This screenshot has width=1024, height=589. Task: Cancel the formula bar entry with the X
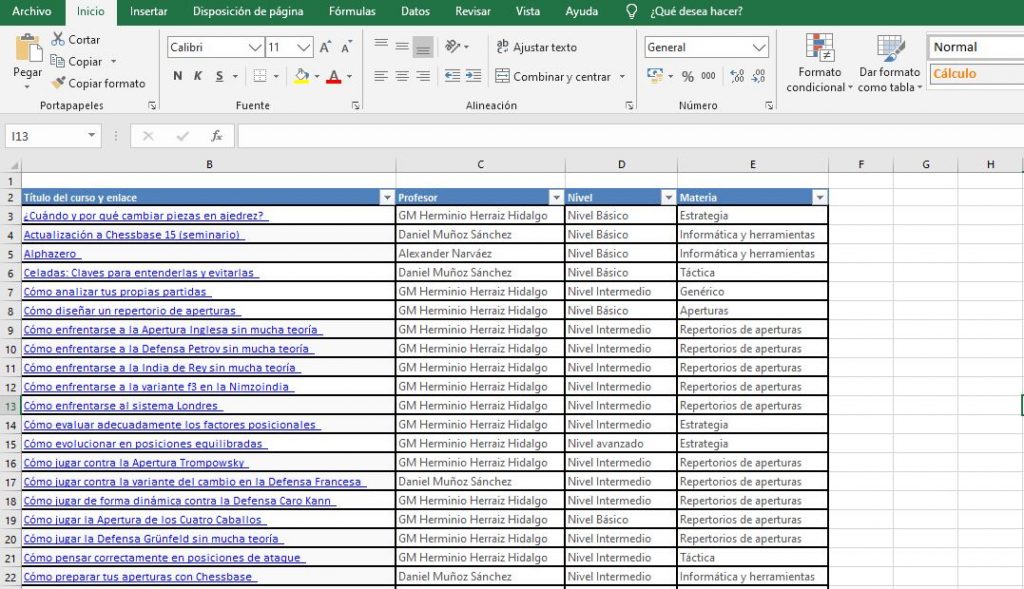(148, 136)
